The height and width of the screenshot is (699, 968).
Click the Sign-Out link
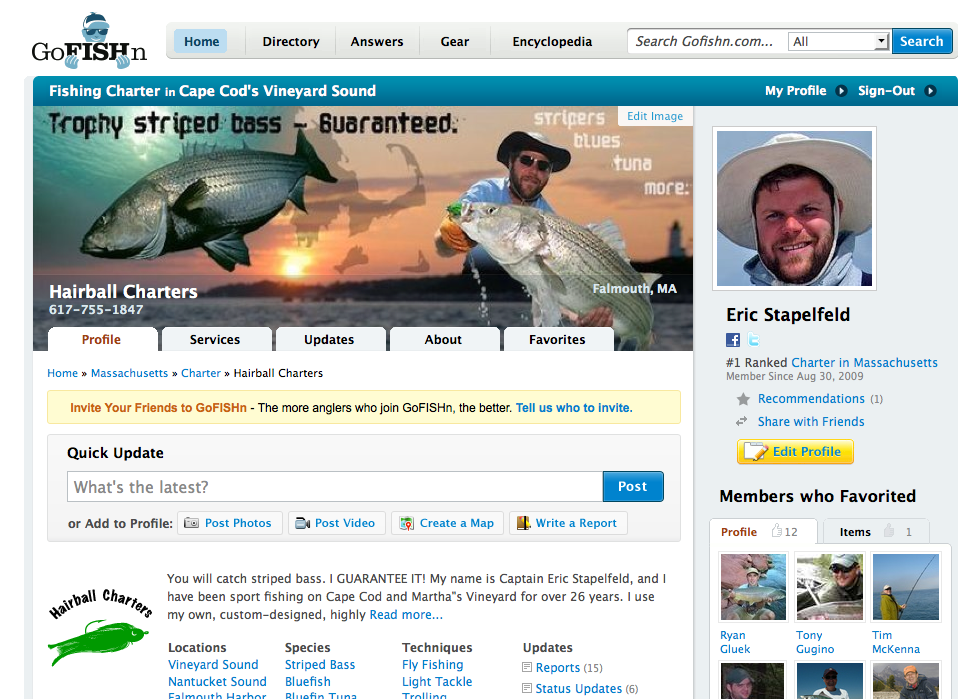click(x=886, y=91)
